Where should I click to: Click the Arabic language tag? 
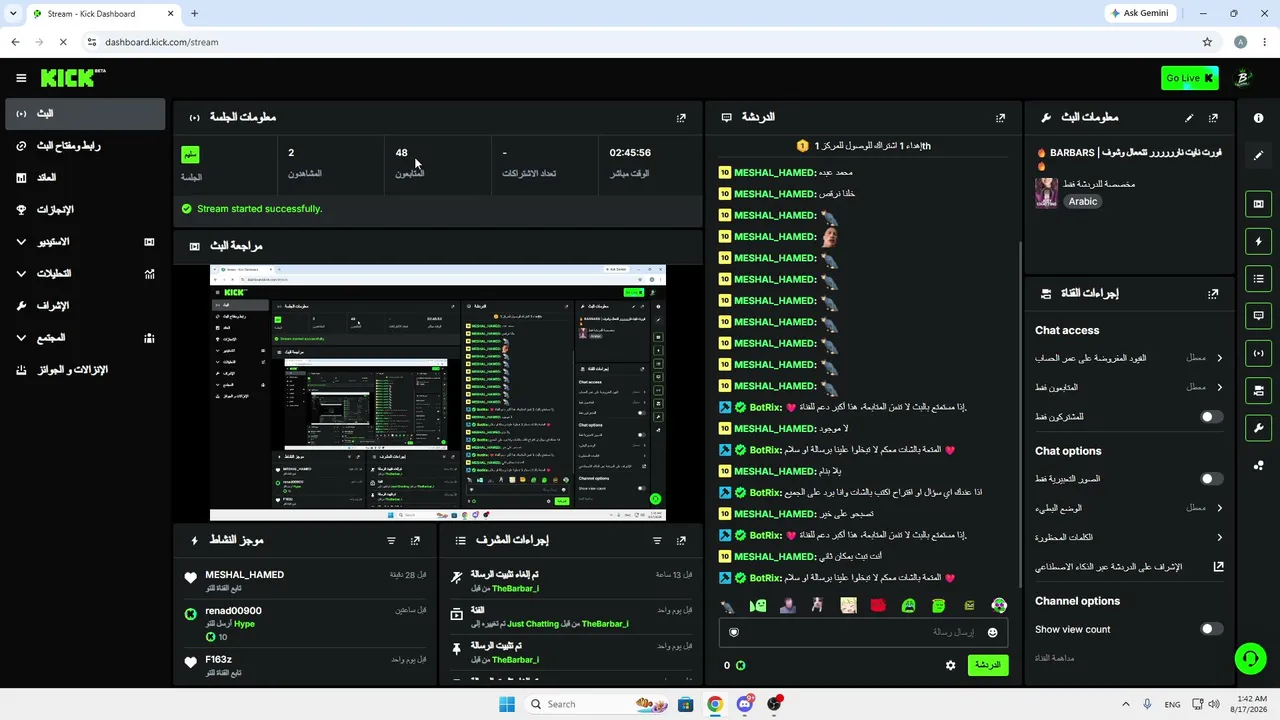[x=1083, y=201]
